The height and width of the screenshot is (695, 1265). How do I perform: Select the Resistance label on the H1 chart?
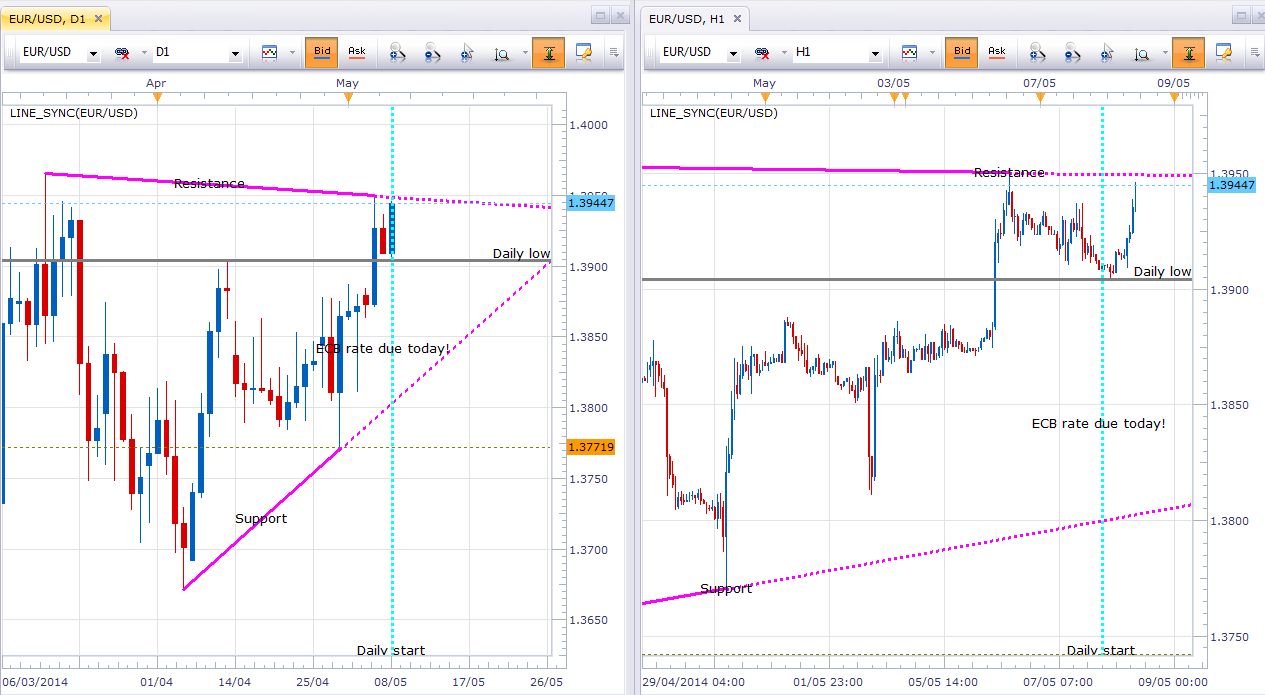pyautogui.click(x=1009, y=172)
